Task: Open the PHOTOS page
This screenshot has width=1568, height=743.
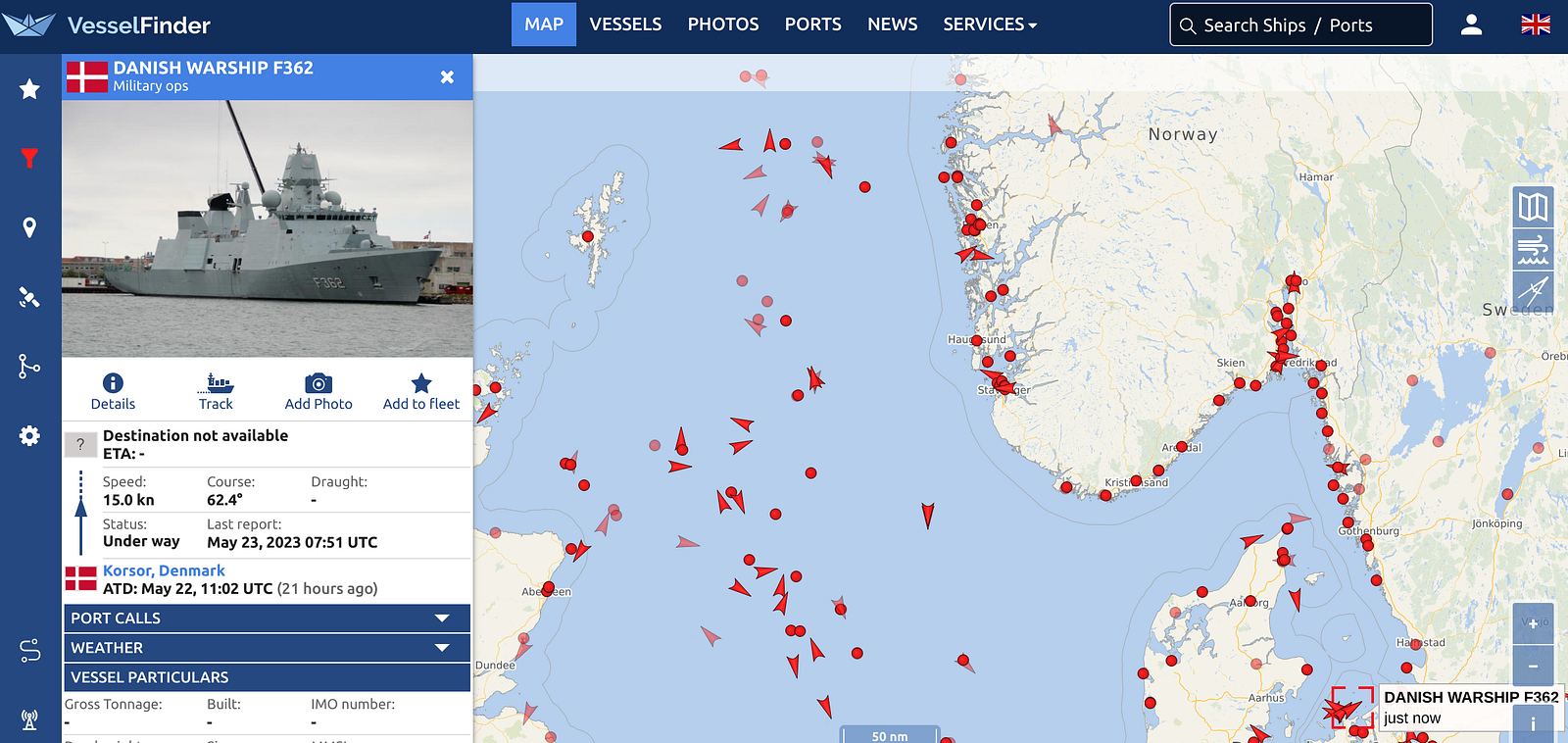Action: coord(723,25)
